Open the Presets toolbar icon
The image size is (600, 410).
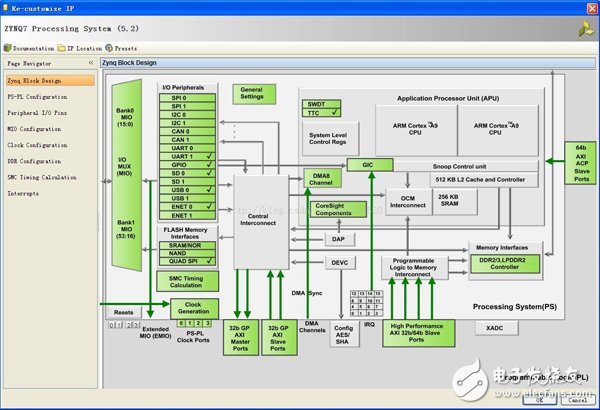106,47
